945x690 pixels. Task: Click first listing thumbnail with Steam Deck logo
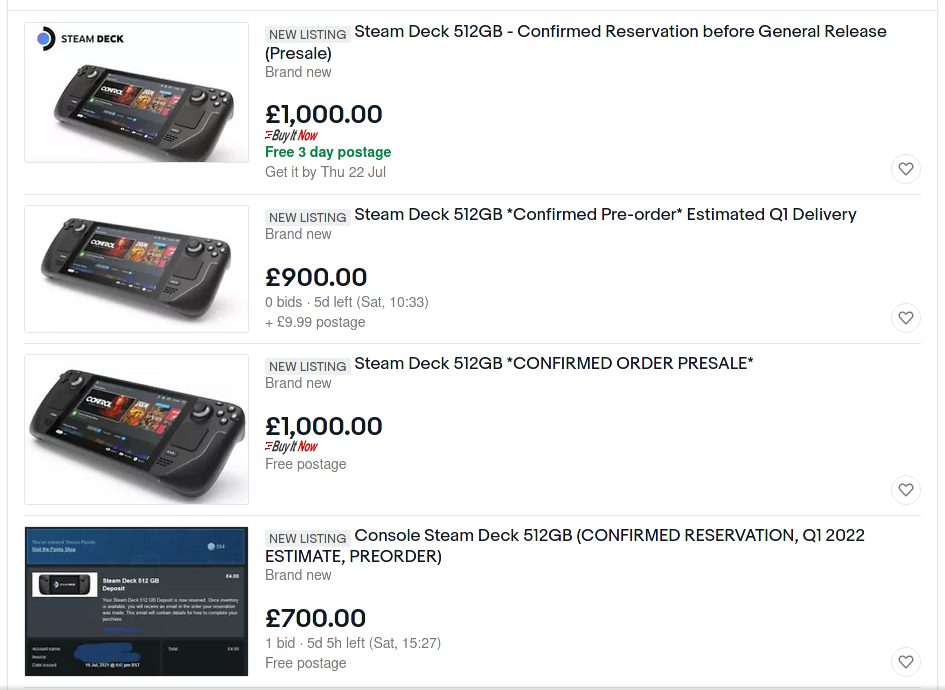(x=136, y=92)
